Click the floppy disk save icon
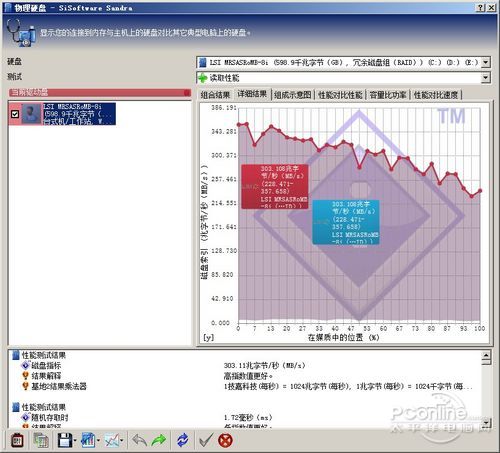 [65, 440]
